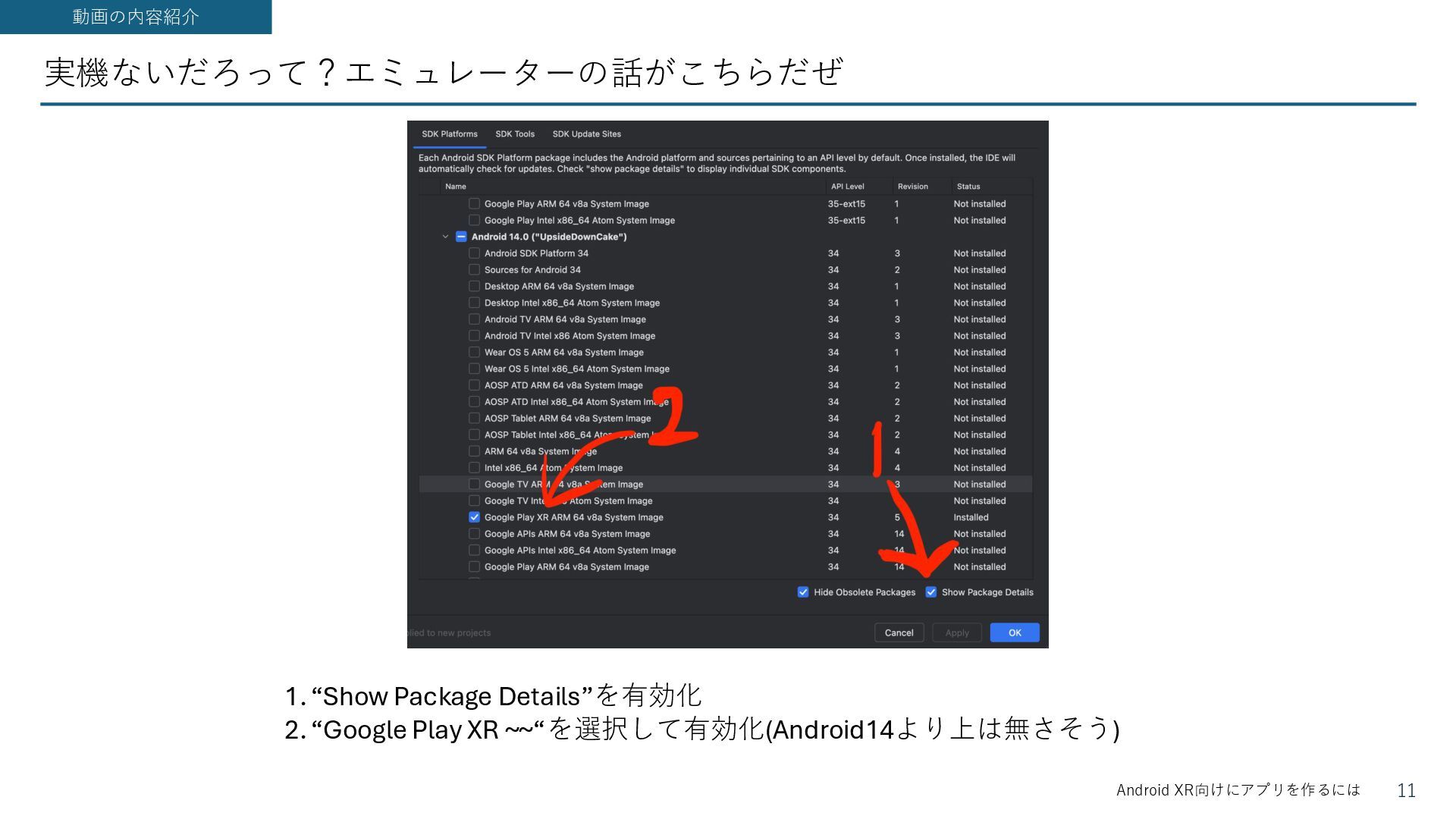Click the Apply button
1456x819 pixels.
click(957, 632)
